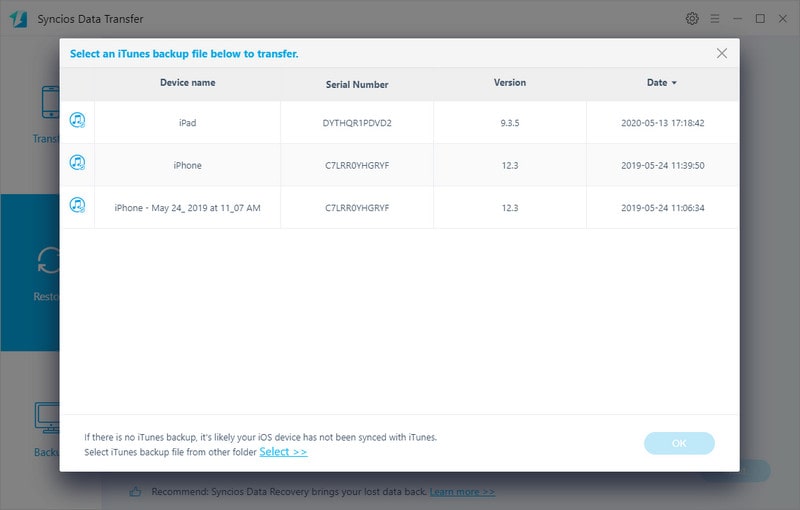Click date 2019-05-24 11:06:34
Viewport: 800px width, 510px height.
662,208
